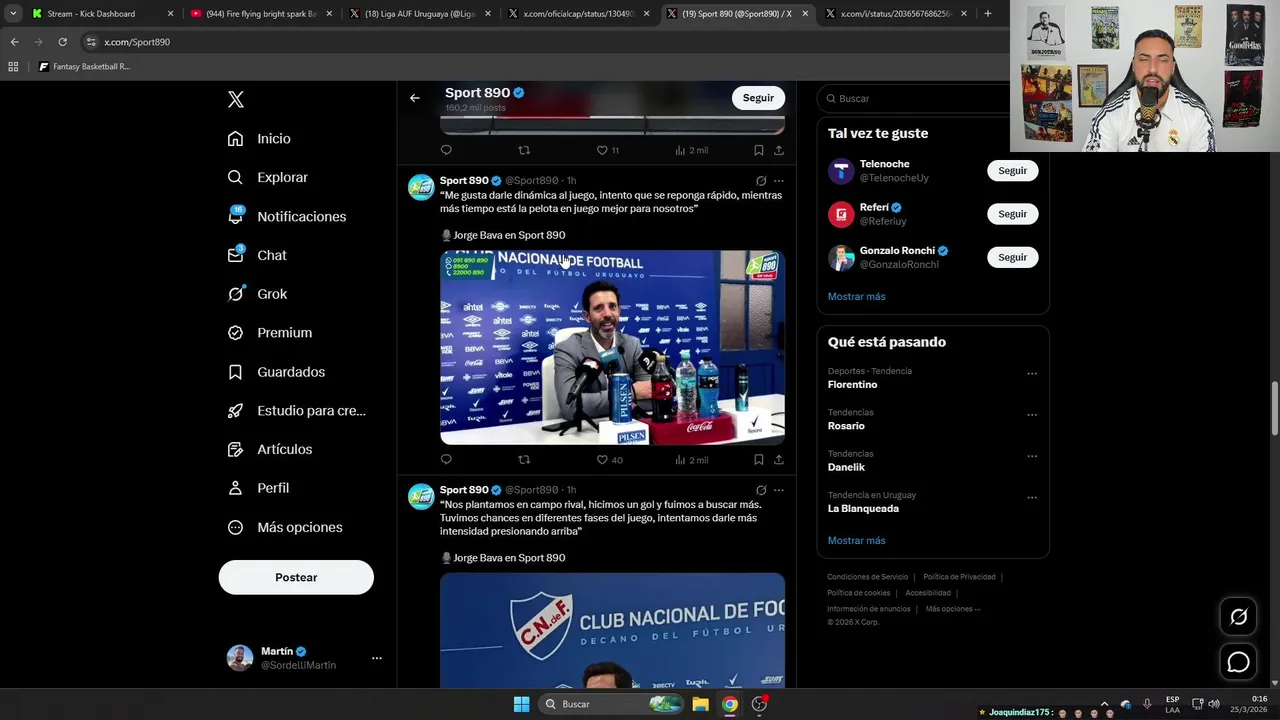The image size is (1280, 720).
Task: Click Mostrar más under Qué está pasando
Action: point(856,540)
